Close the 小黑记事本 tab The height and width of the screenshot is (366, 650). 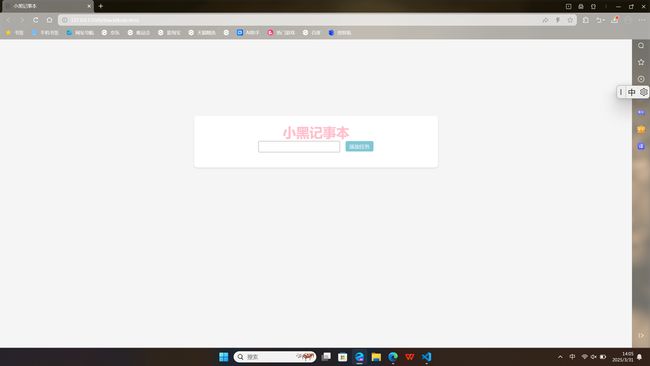pos(89,6)
